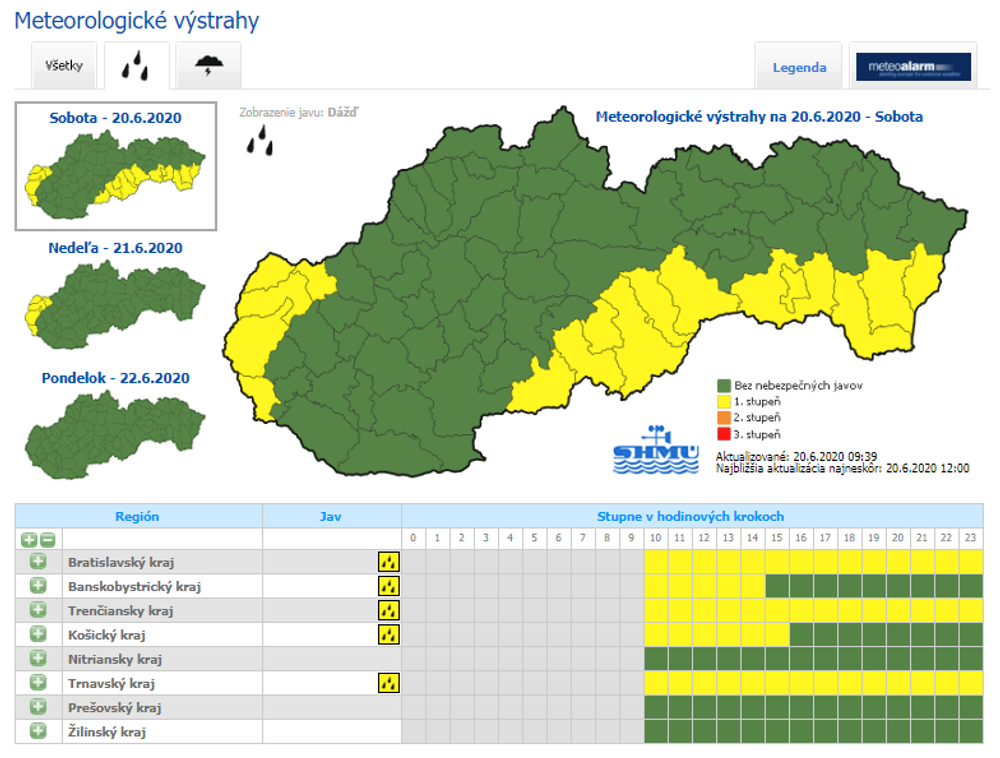Collapse all regions with the minus button
This screenshot has height=758, width=1000.
47,539
